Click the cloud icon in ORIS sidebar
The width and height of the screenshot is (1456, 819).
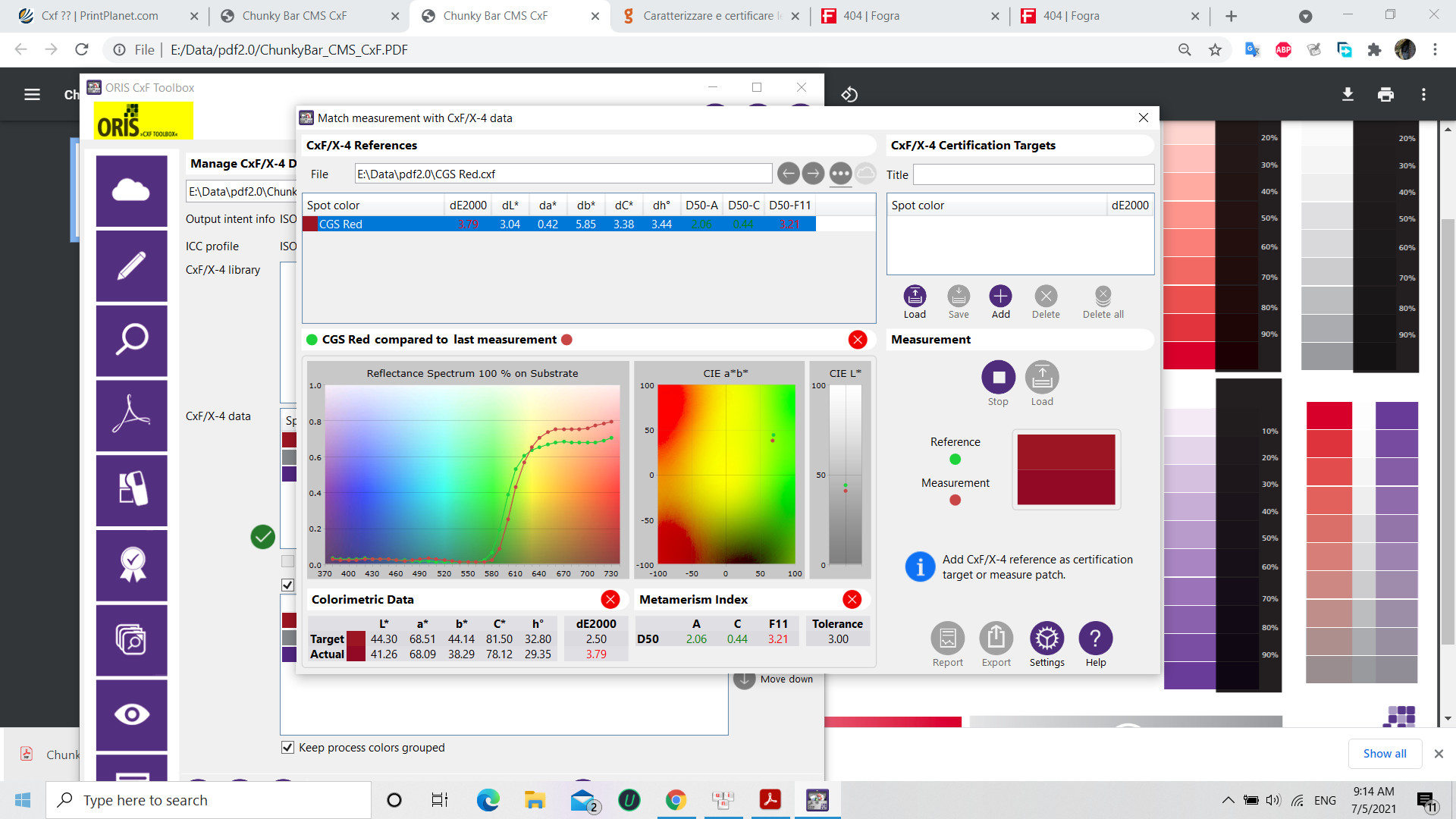coord(131,190)
